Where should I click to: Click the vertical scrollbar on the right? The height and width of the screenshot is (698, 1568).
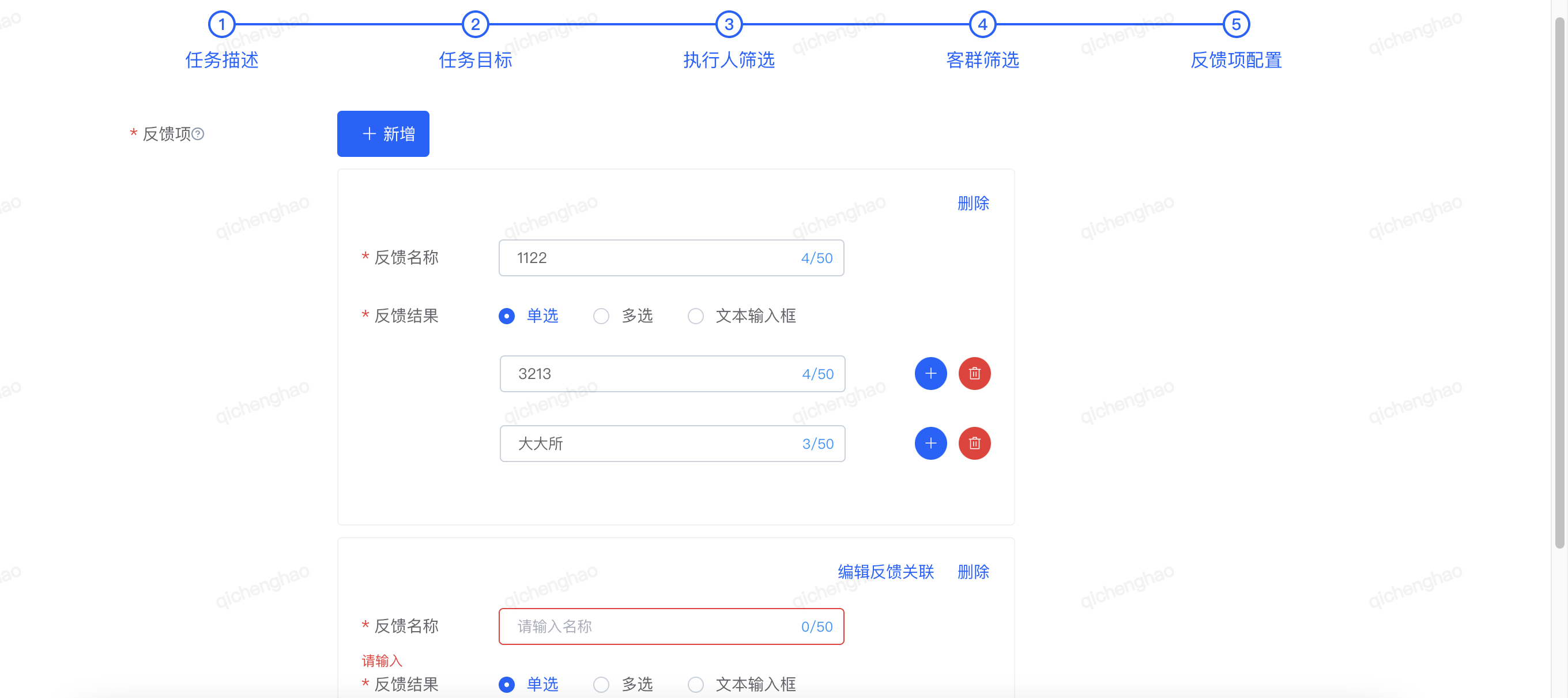pos(1559,283)
